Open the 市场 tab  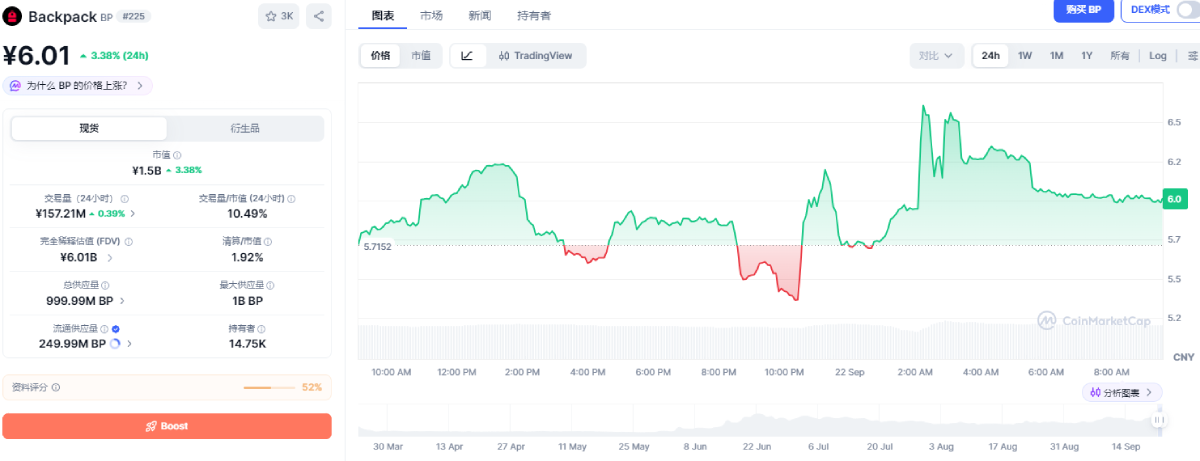(x=431, y=16)
